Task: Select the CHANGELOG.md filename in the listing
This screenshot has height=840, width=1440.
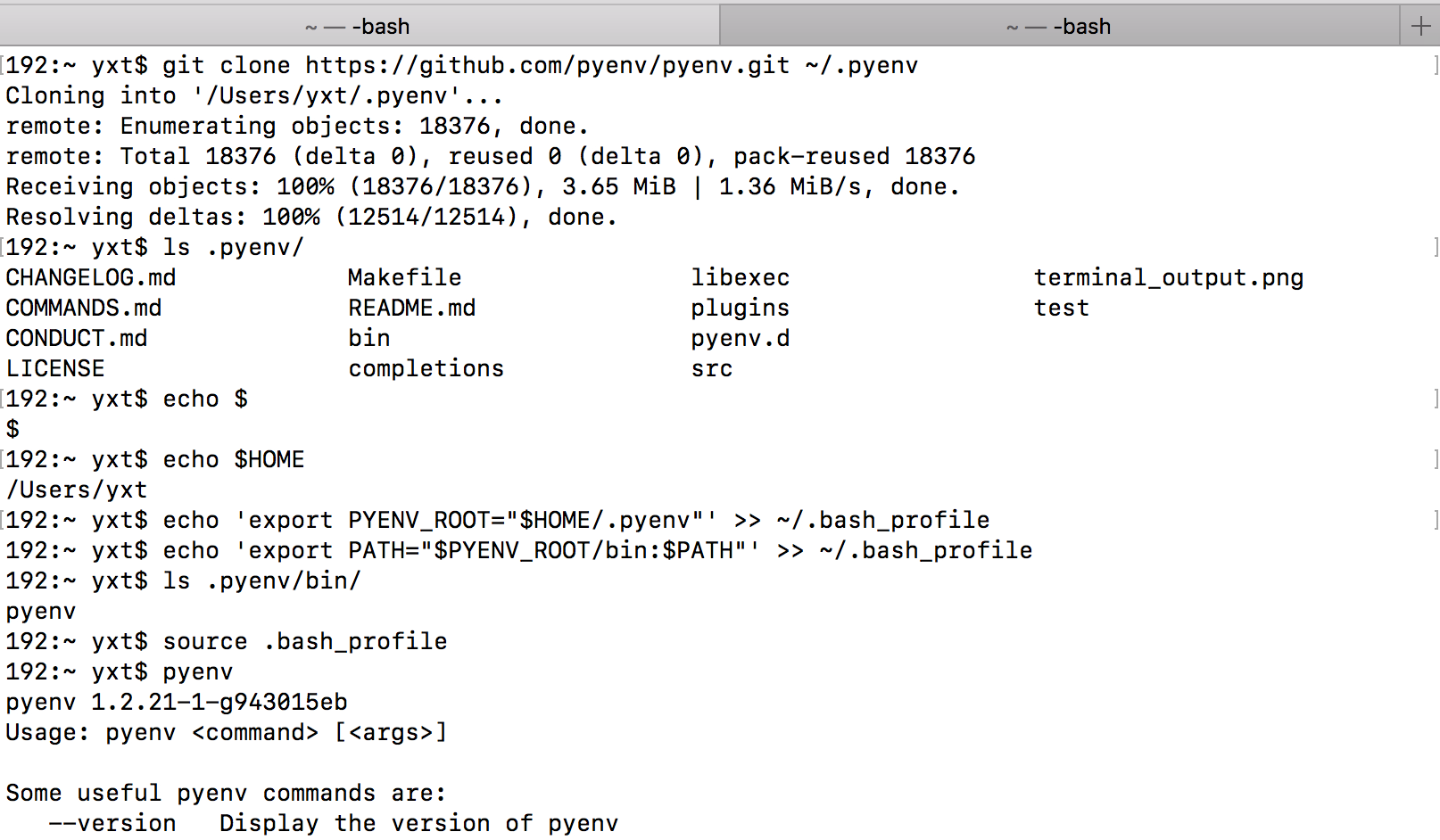Action: [90, 277]
